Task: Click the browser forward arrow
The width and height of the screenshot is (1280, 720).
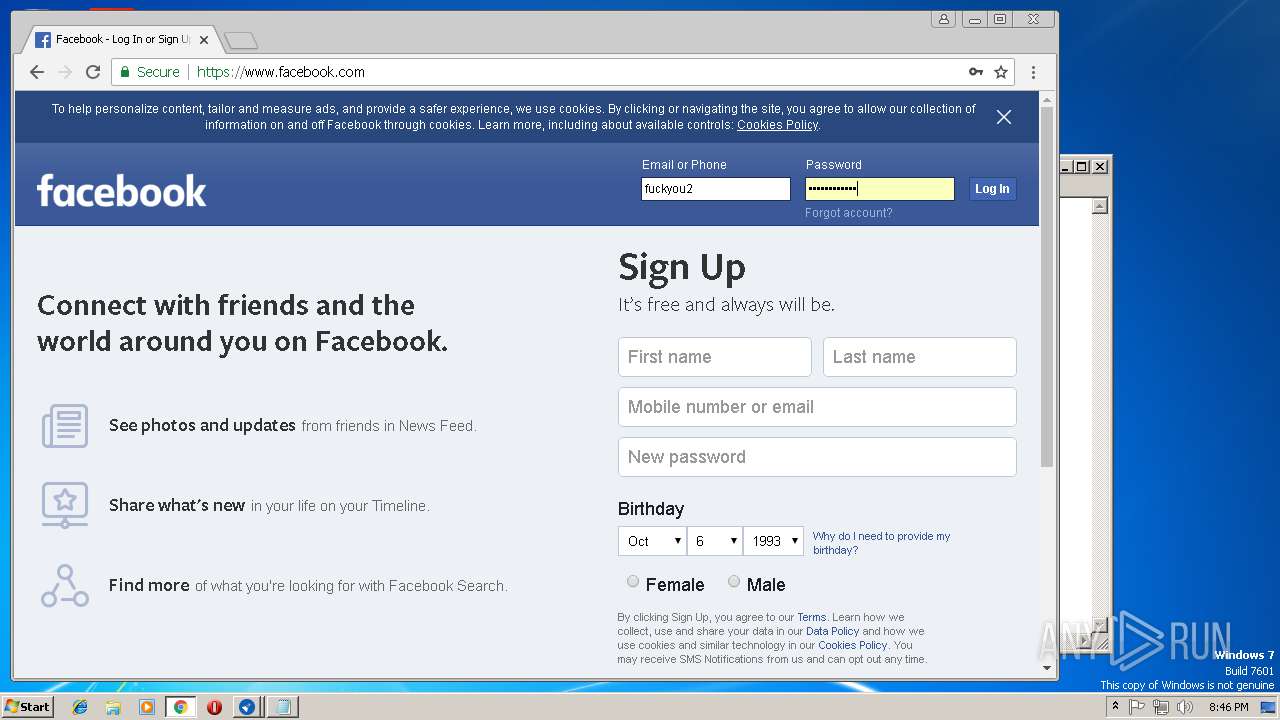Action: 65,72
